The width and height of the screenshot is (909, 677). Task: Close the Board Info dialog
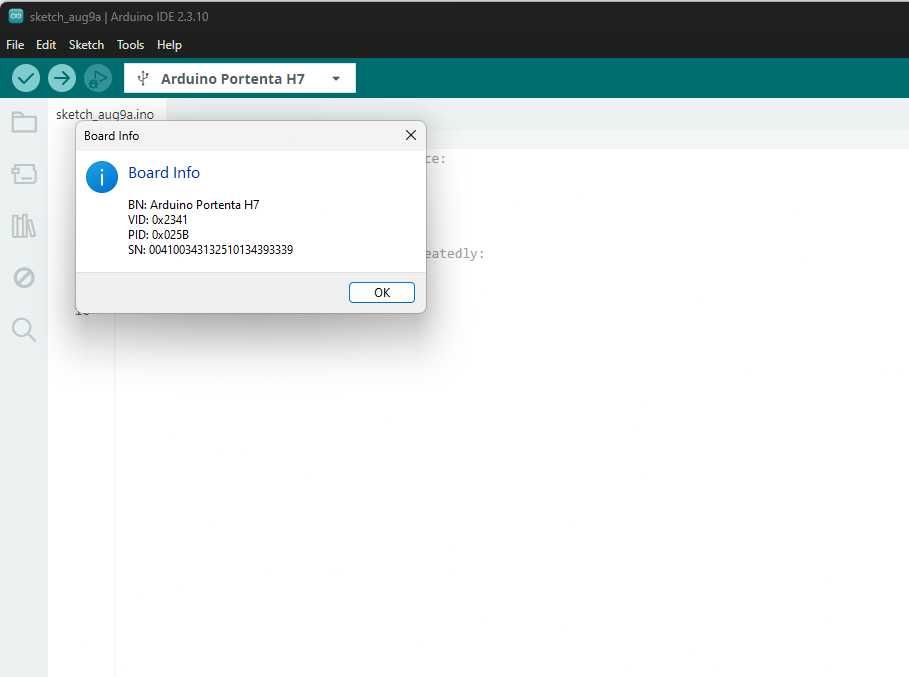pos(410,135)
